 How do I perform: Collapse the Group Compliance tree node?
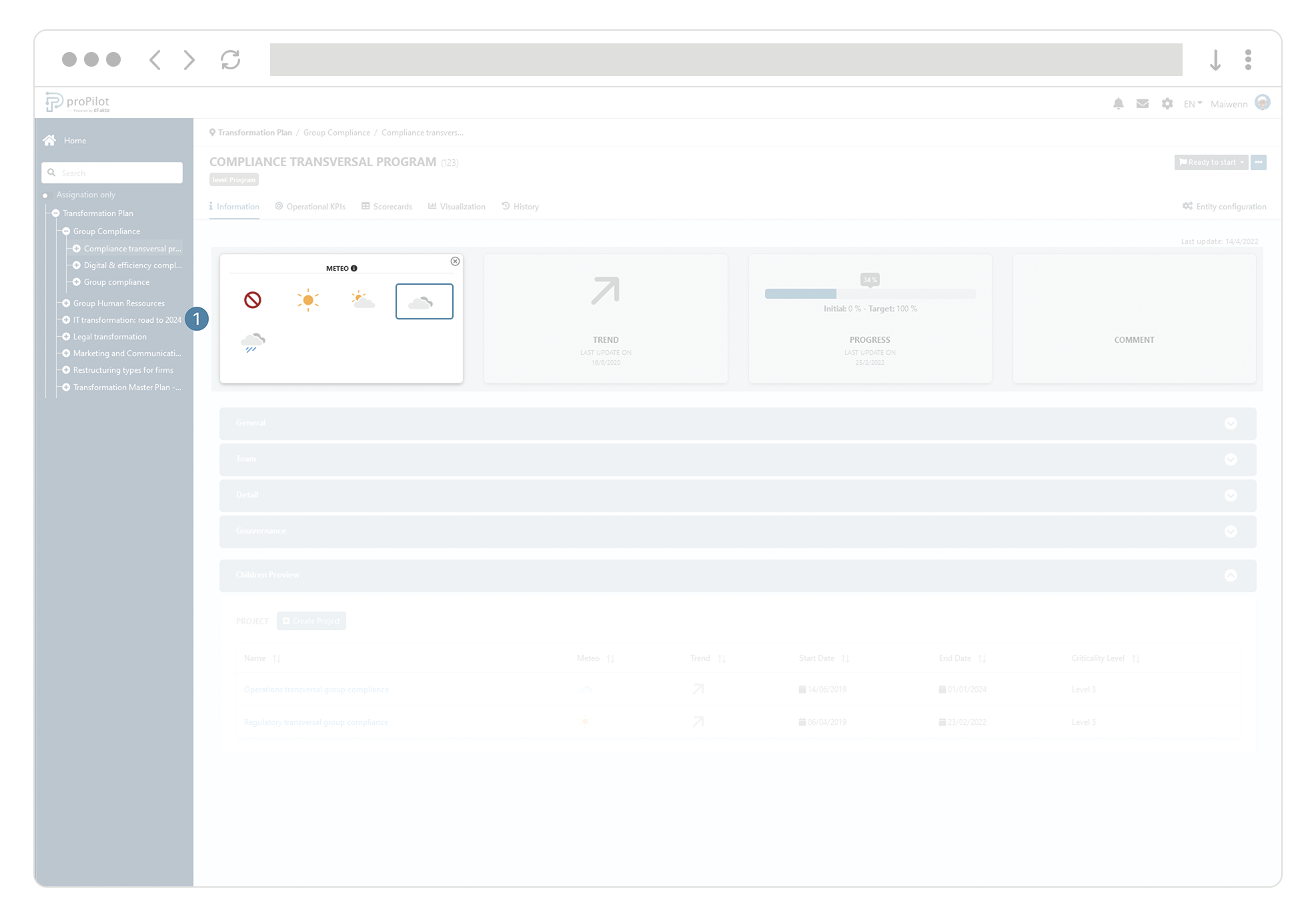pos(67,231)
